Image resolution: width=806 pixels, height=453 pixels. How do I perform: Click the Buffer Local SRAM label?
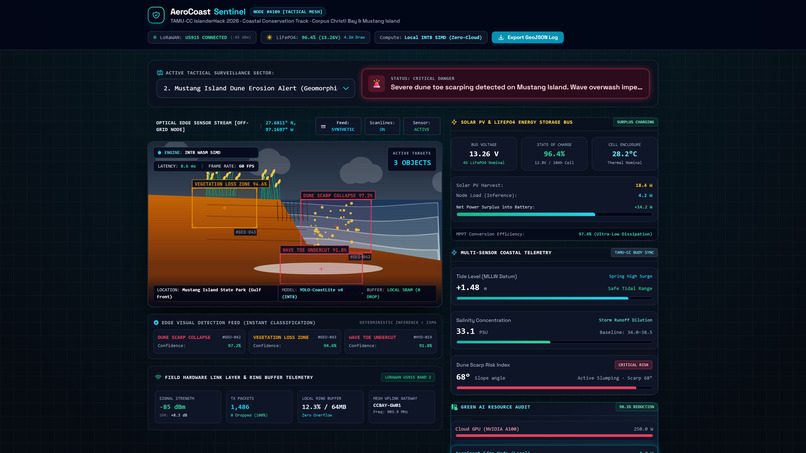[x=393, y=293]
